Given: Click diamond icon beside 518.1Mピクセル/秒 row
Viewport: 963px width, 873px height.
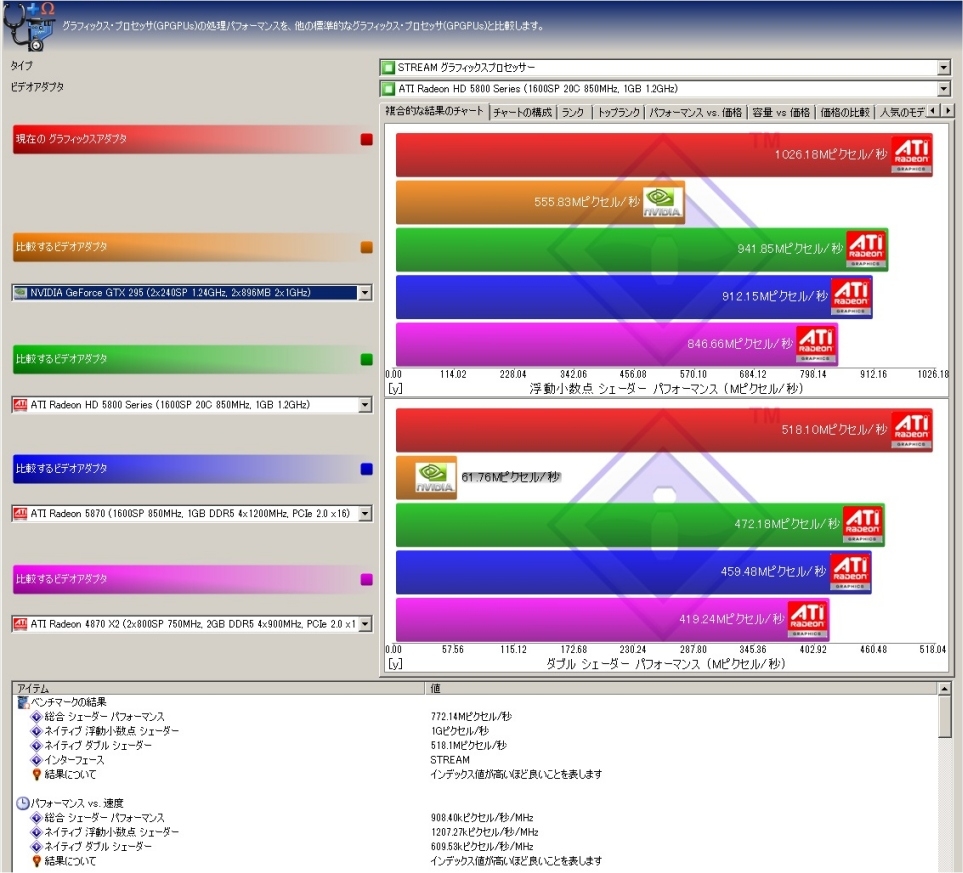Looking at the screenshot, I should (x=36, y=745).
